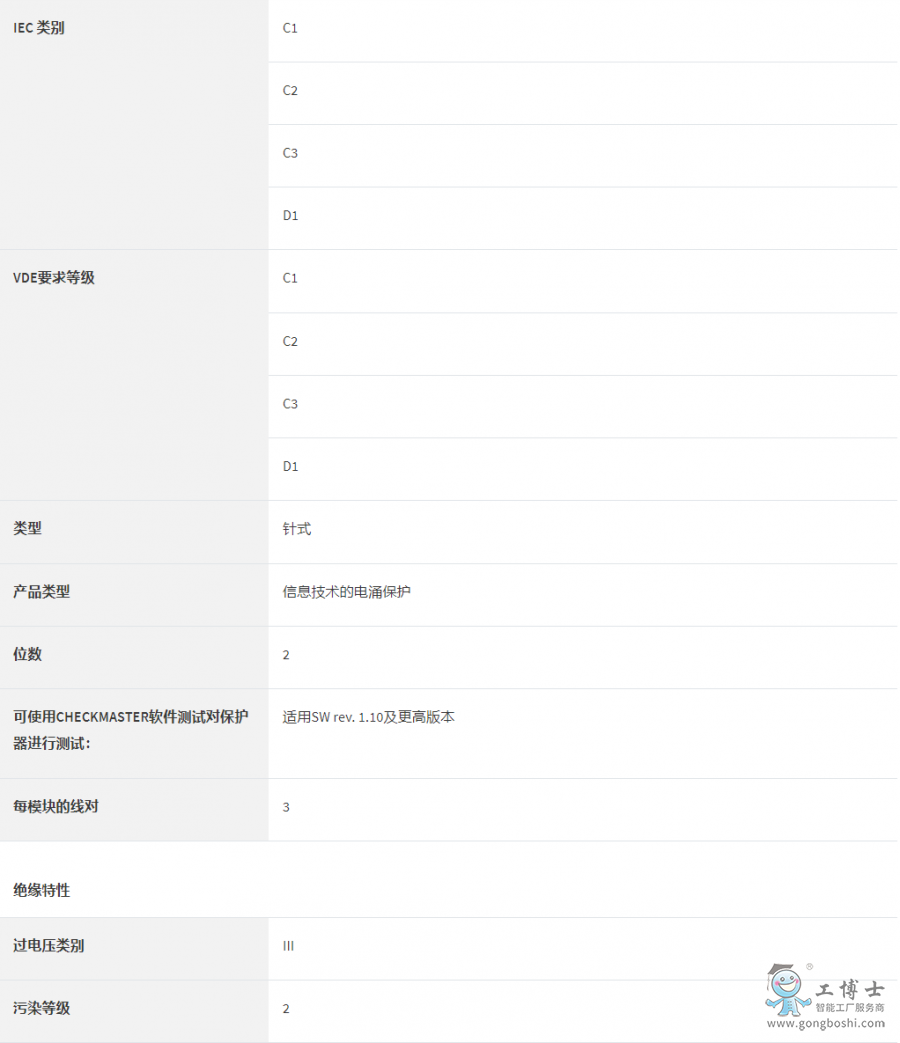
Task: Click the 绝缘特性 section heading
Action: (42, 889)
